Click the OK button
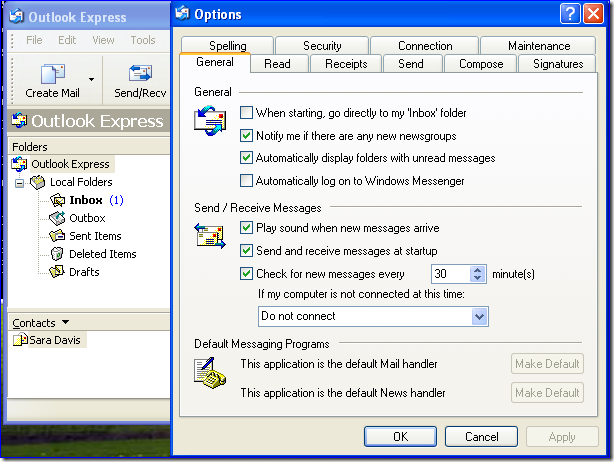This screenshot has height=462, width=614. 400,436
